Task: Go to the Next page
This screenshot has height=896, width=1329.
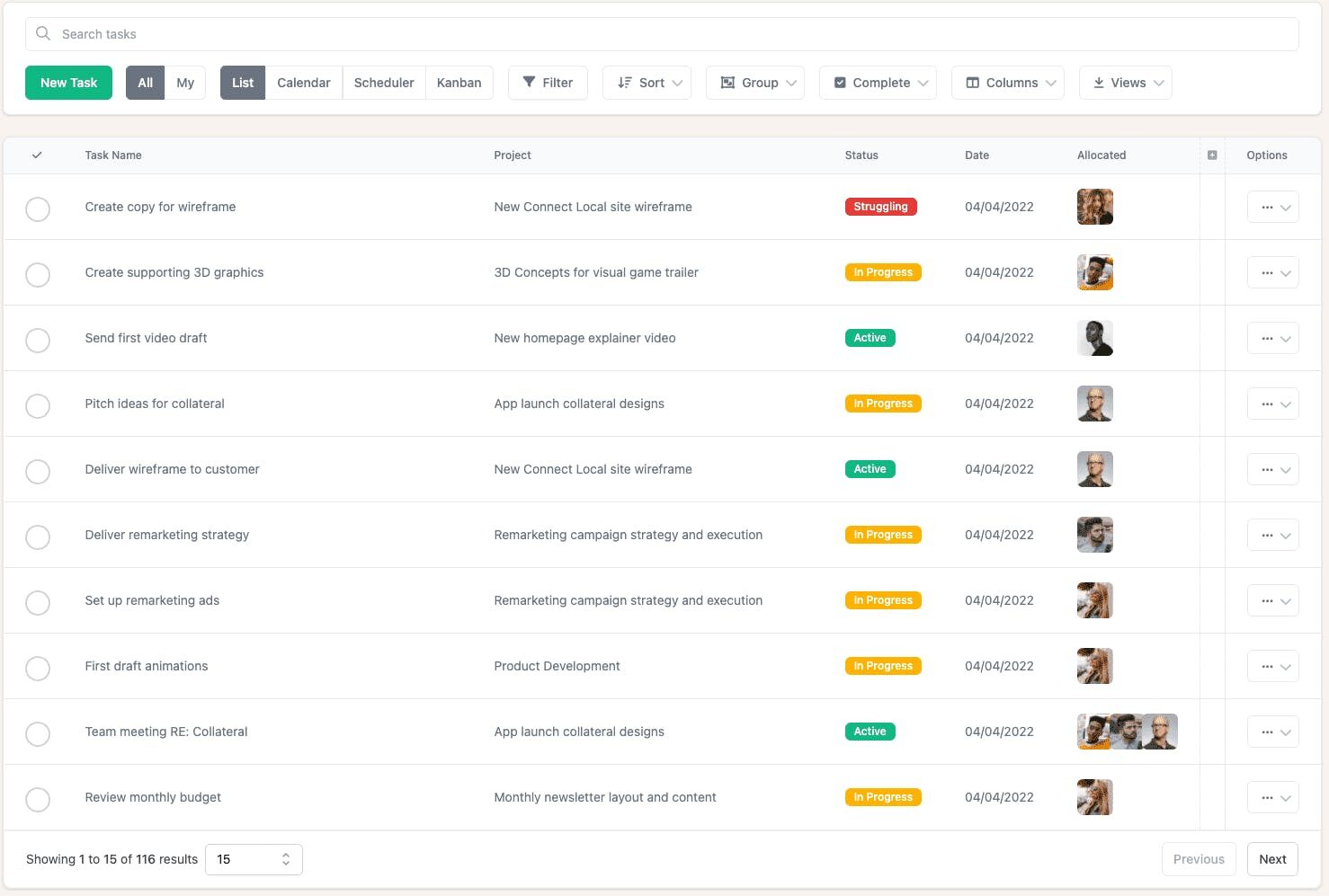Action: (1272, 859)
